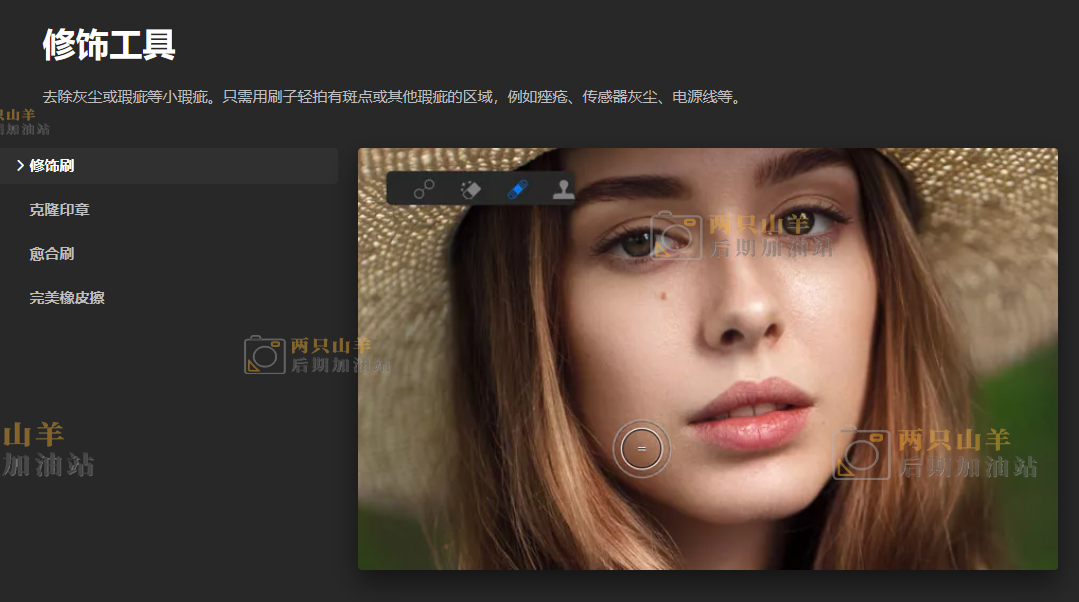The image size is (1079, 602).
Task: Select the Perfect Eraser icon in toolbar
Action: 471,189
